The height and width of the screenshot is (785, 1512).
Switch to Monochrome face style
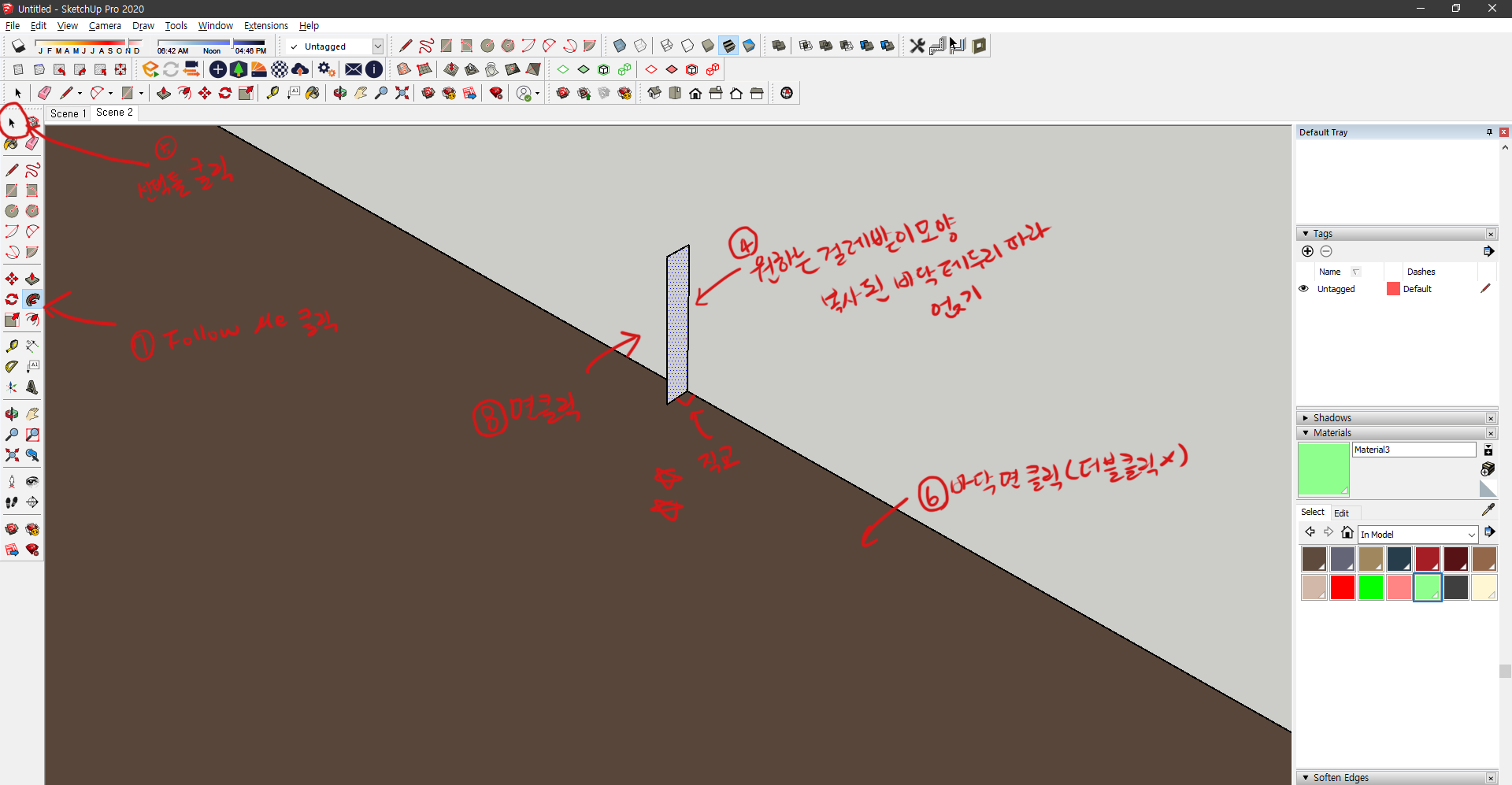pyautogui.click(x=749, y=46)
